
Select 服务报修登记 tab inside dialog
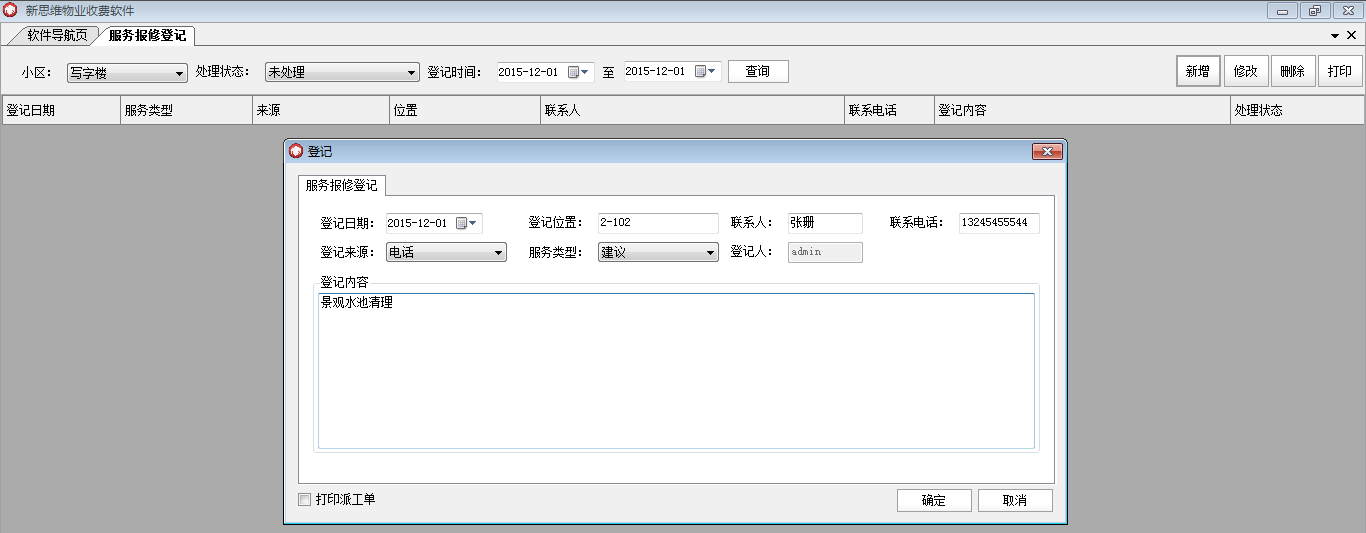(342, 185)
